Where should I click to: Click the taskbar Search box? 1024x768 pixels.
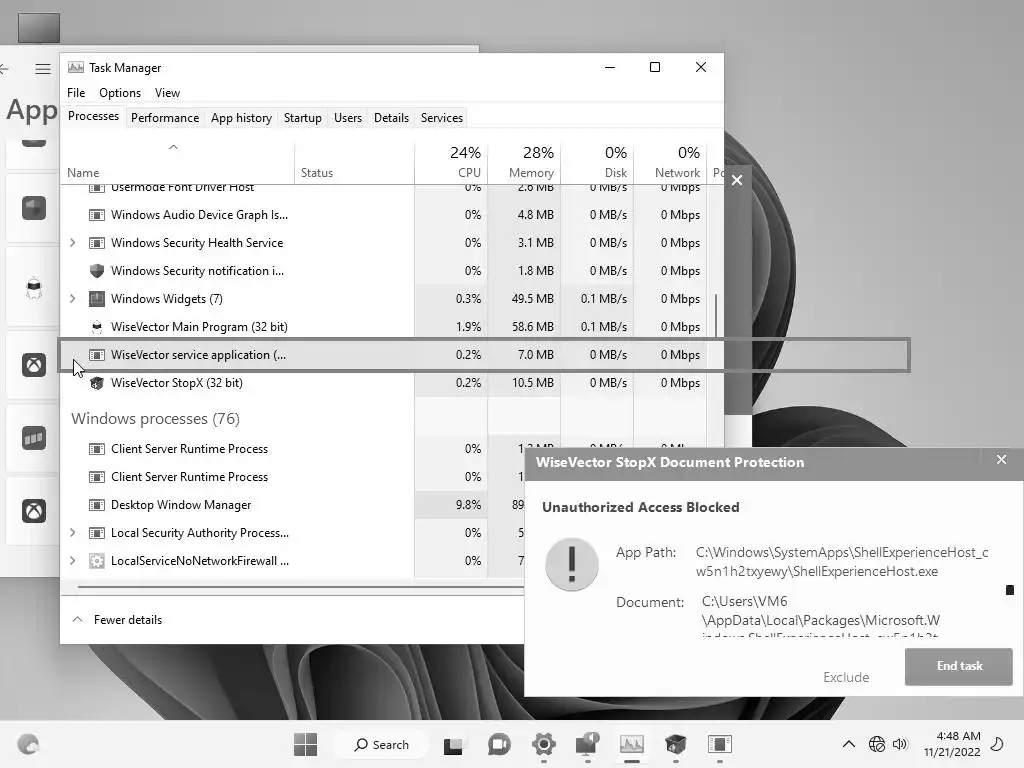tap(381, 744)
